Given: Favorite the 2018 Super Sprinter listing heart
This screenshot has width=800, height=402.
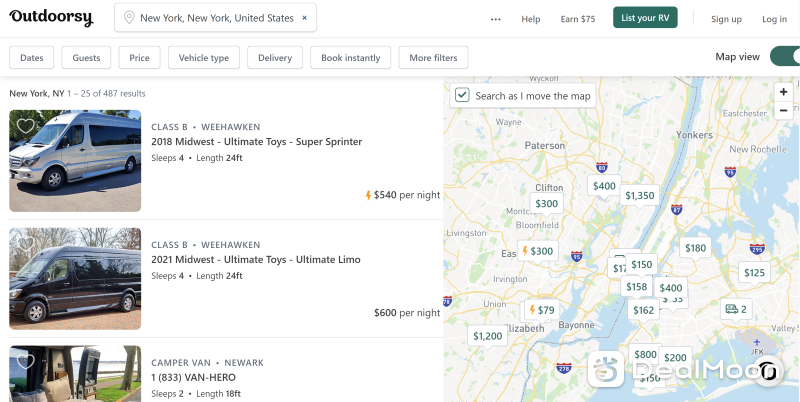Looking at the screenshot, I should coord(26,126).
